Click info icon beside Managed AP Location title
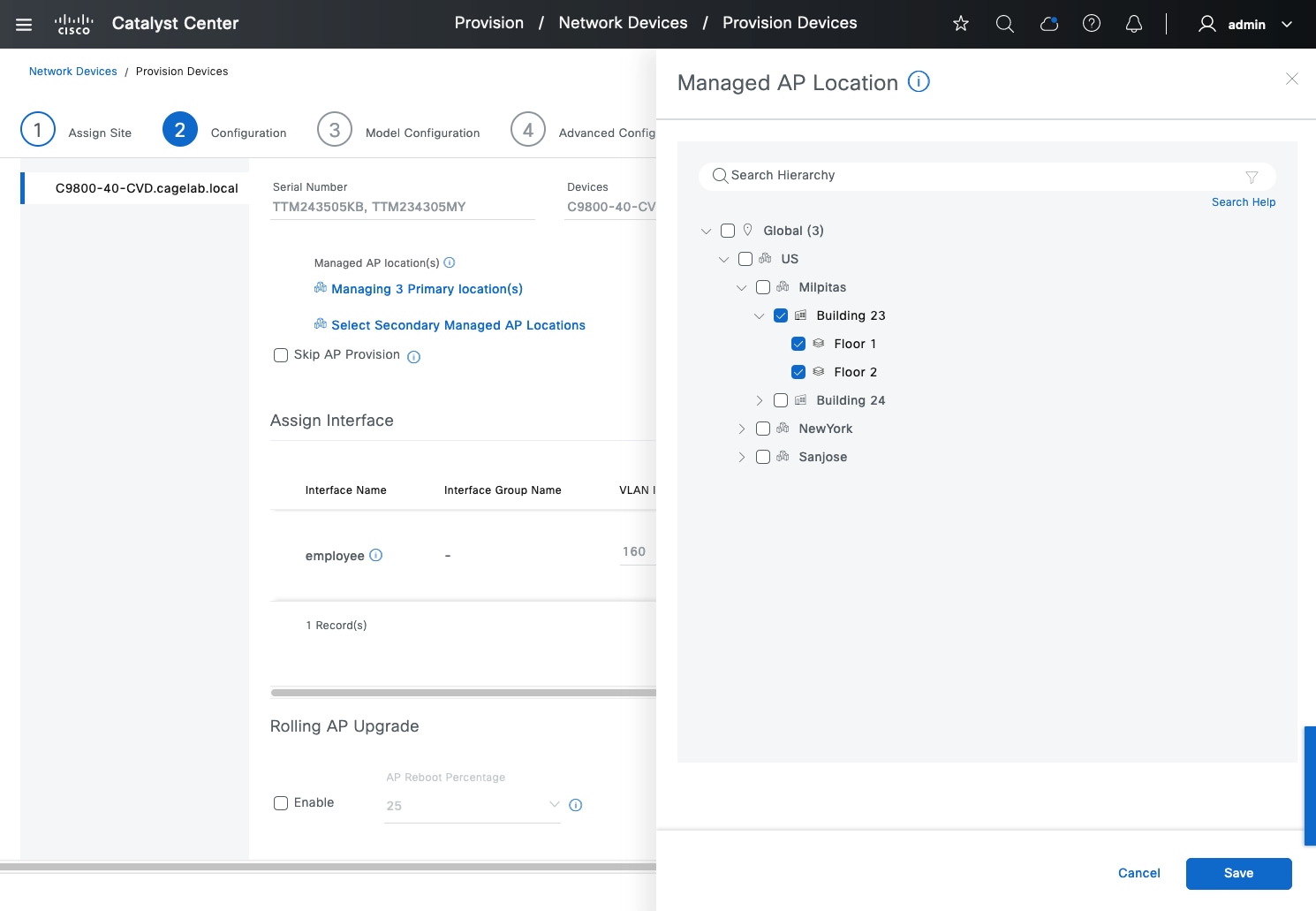 919,82
